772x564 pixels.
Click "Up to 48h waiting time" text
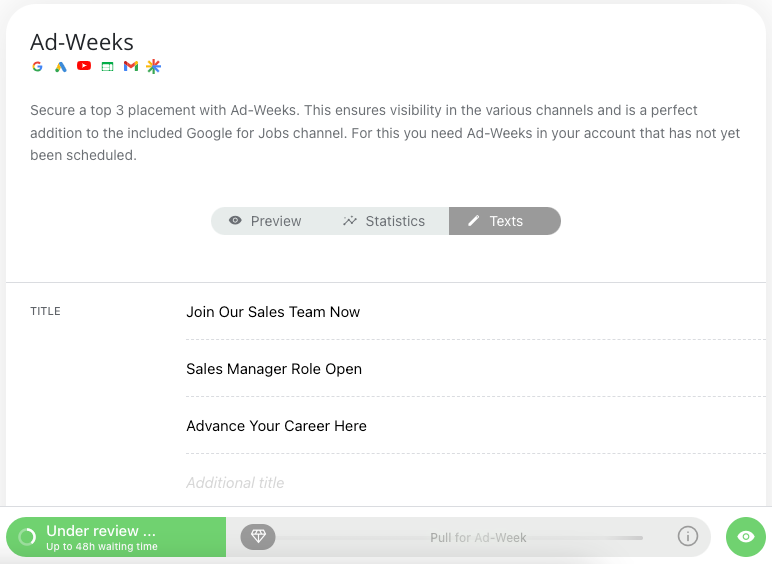tap(102, 546)
